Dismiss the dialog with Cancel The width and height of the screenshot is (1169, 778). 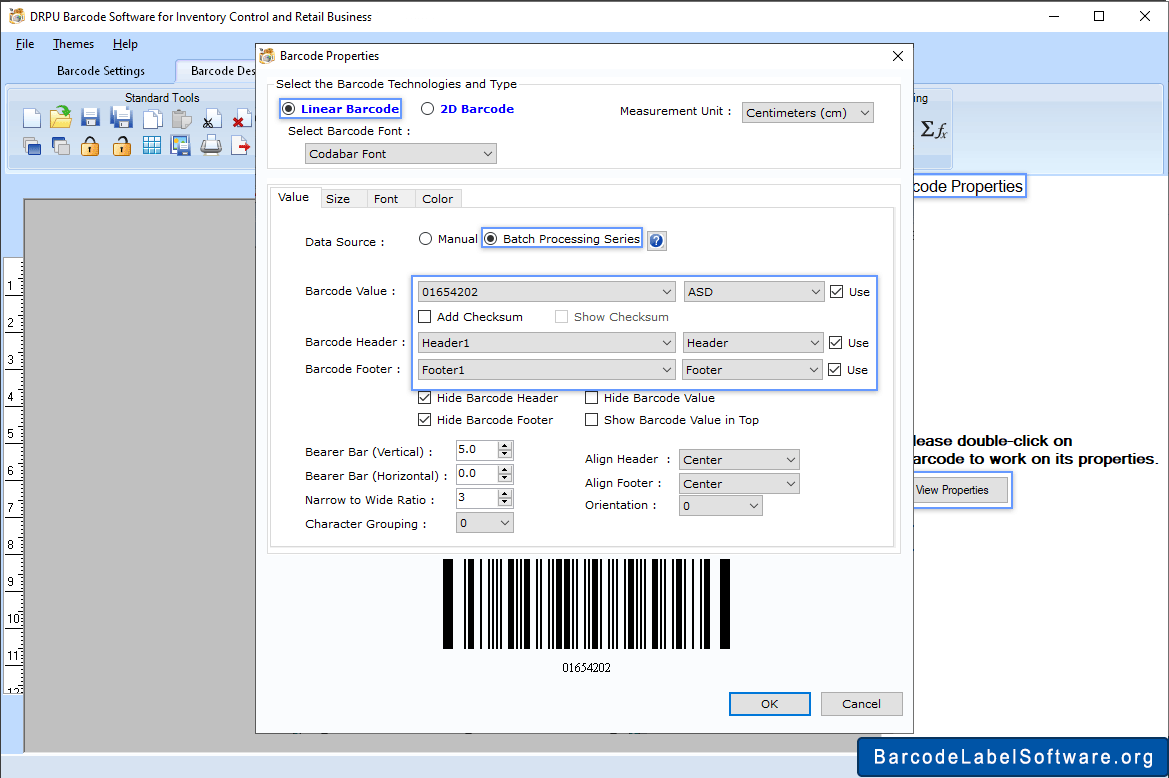pyautogui.click(x=861, y=703)
